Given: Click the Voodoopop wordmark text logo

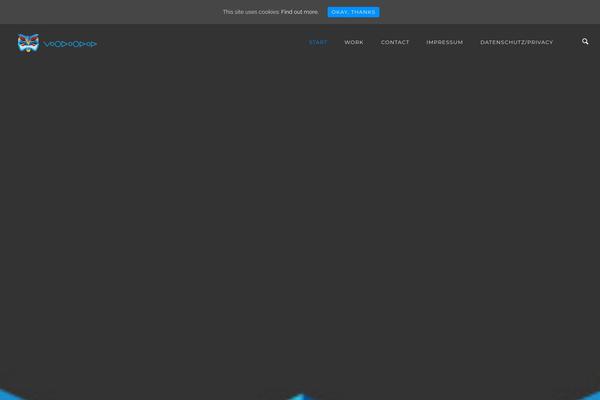Looking at the screenshot, I should 70,44.
